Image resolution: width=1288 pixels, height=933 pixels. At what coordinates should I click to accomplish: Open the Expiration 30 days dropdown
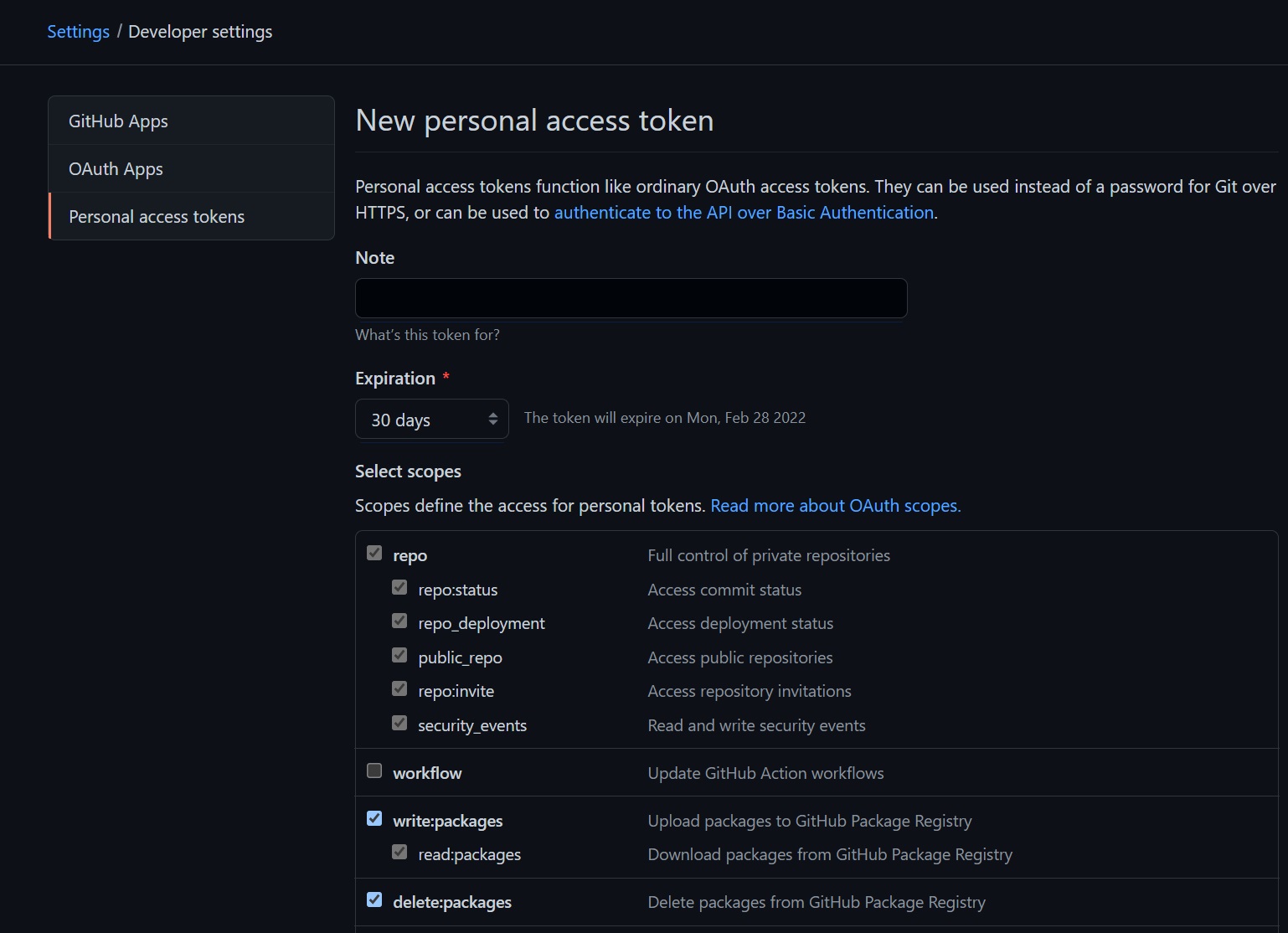(431, 420)
